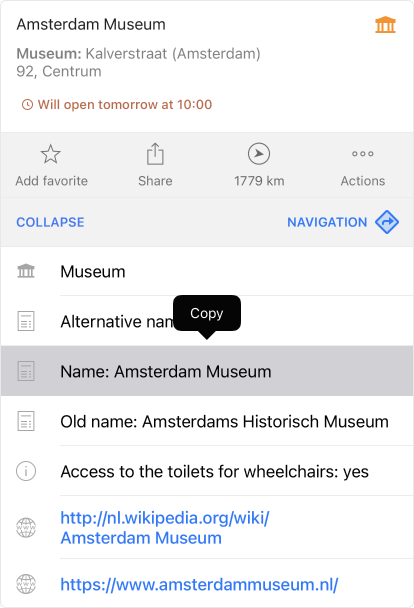Add Amsterdam Museum to favorites star
Viewport: 414px width, 608px height.
(51, 154)
